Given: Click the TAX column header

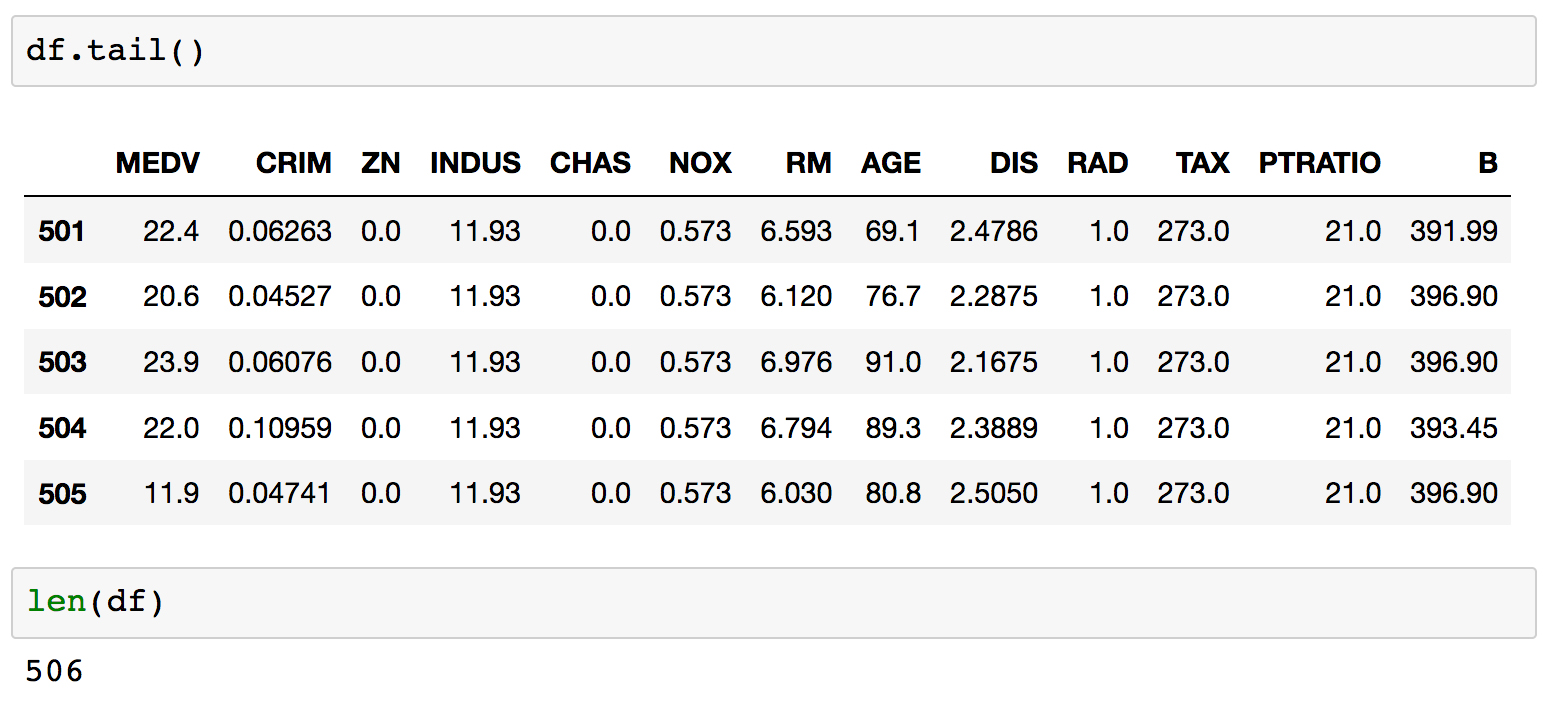Looking at the screenshot, I should pyautogui.click(x=1202, y=163).
